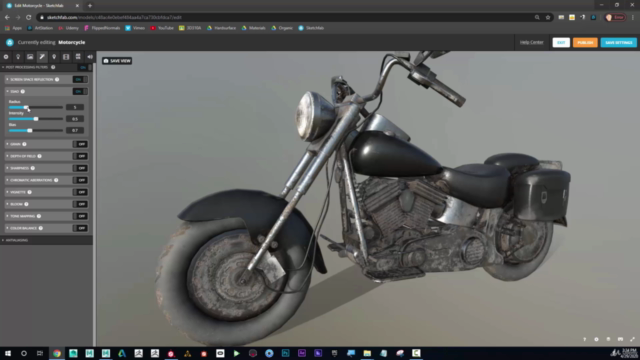
Task: Open the Sketchfab bookmark
Action: [x=311, y=28]
